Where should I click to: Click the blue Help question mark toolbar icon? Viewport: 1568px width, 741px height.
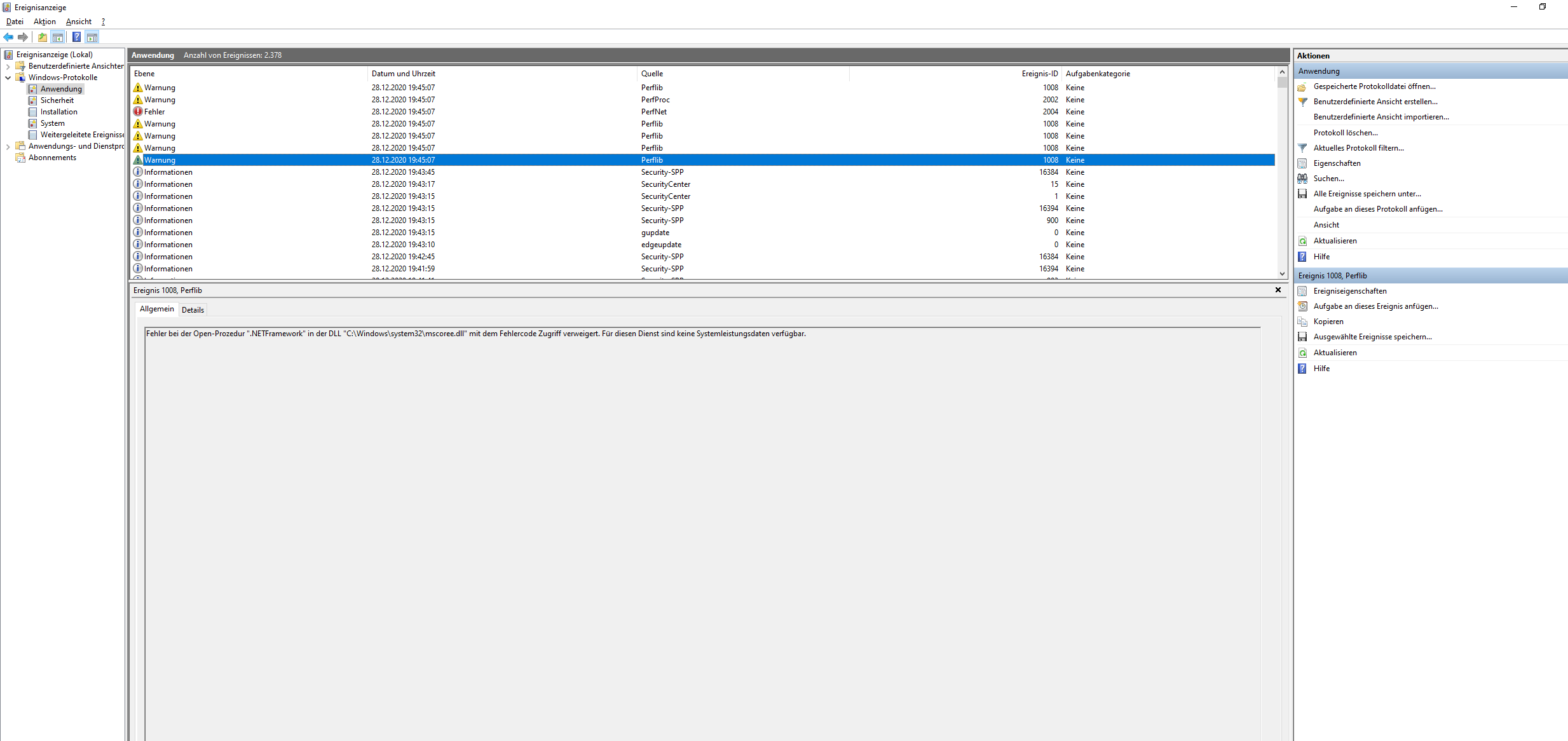pyautogui.click(x=76, y=37)
